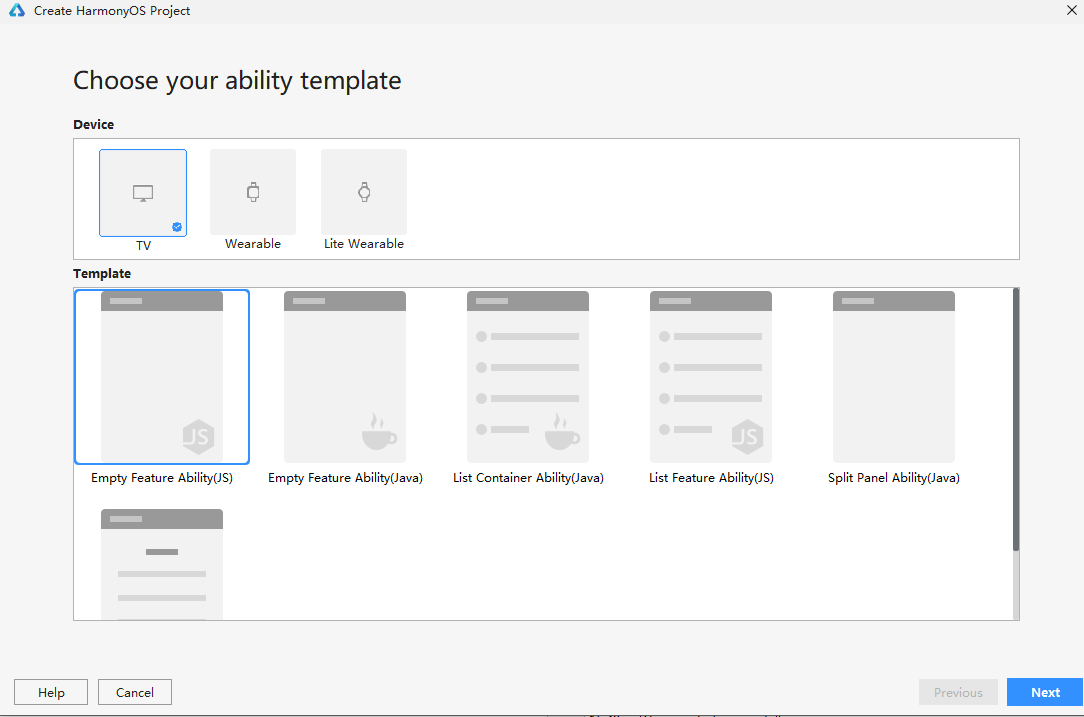Screen dimensions: 1084x717
Task: Click the Empty Feature Ability(JS) label
Action: (x=162, y=478)
